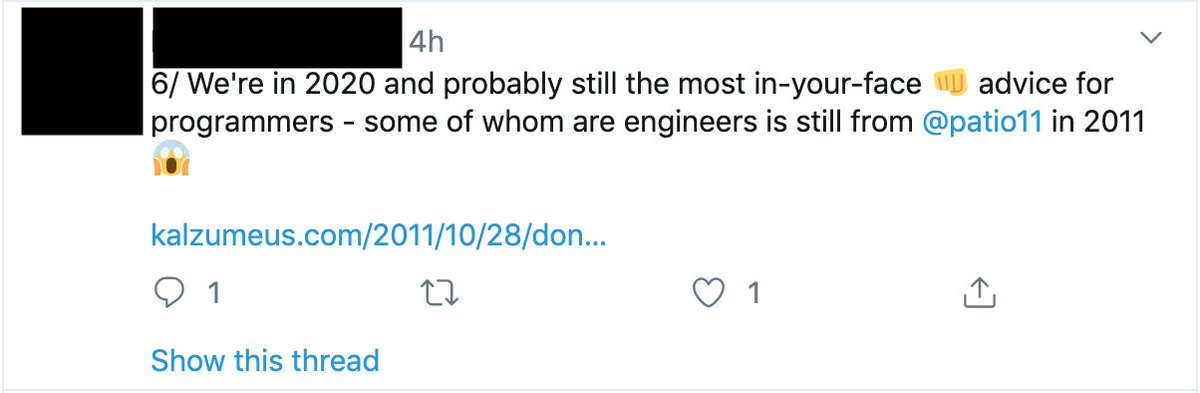
Task: Click the phrase 'in-your-face' in tweet
Action: tap(836, 84)
